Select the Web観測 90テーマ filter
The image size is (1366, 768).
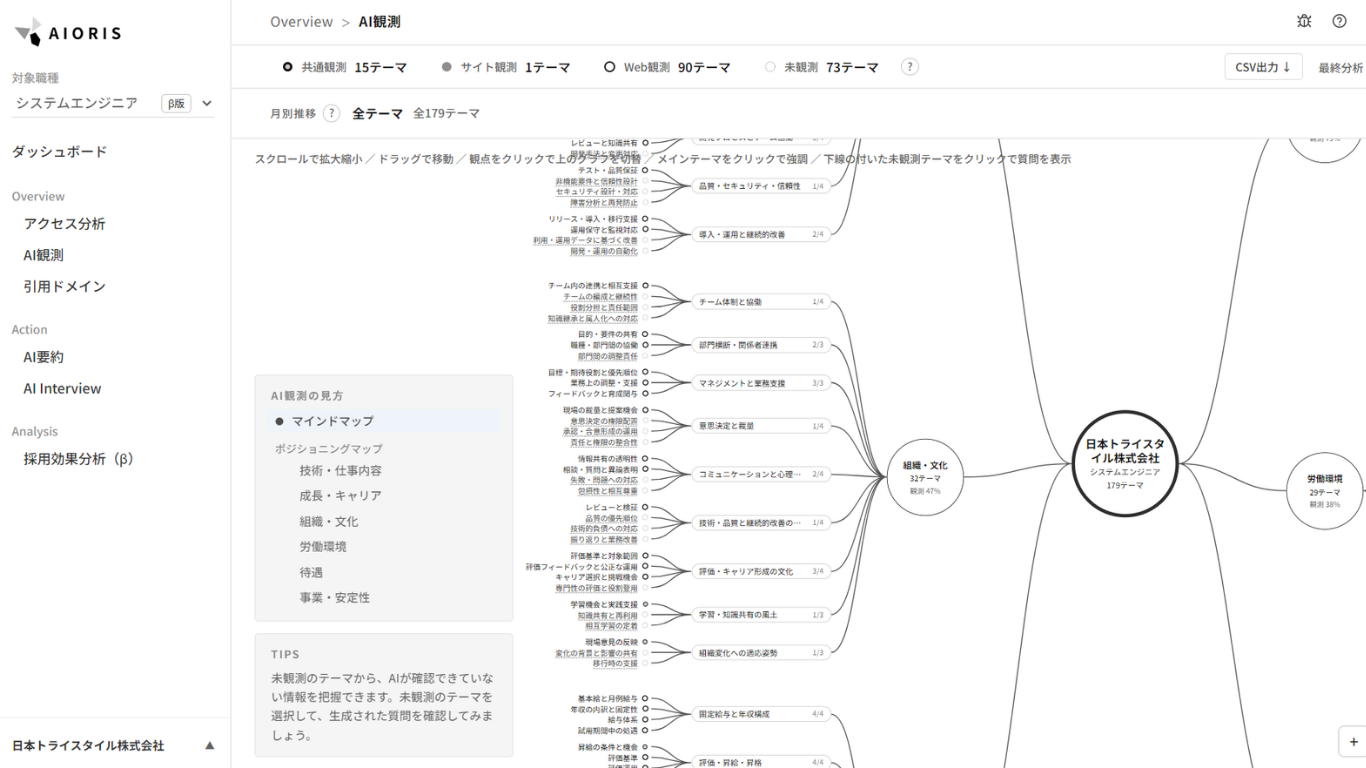coord(667,67)
